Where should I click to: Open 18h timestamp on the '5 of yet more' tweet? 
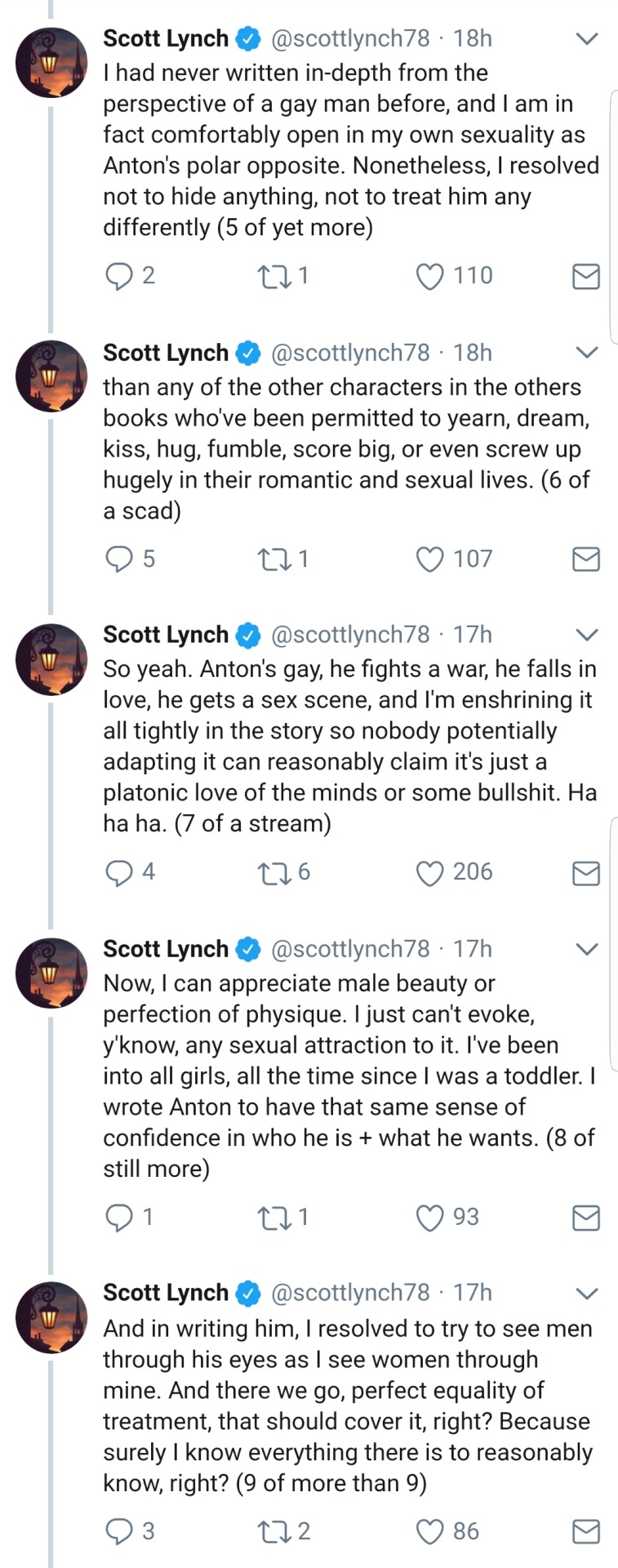473,38
